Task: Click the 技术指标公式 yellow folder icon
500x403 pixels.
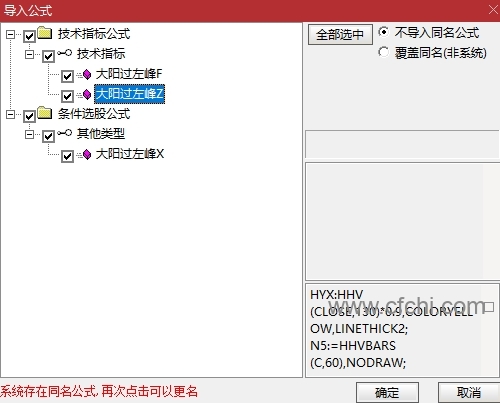Action: click(x=45, y=33)
